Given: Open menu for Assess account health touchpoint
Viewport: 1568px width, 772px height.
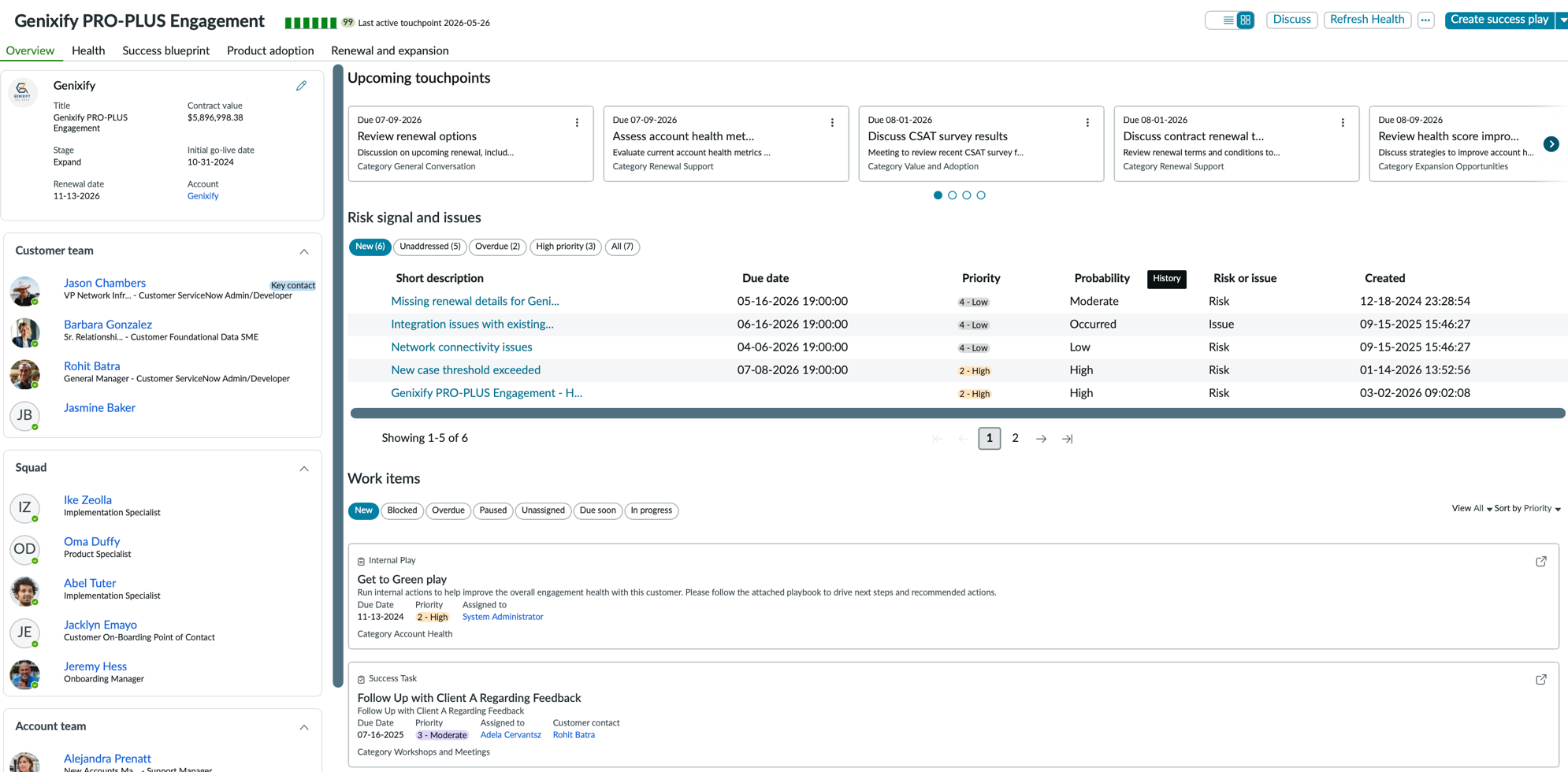Looking at the screenshot, I should click(832, 123).
